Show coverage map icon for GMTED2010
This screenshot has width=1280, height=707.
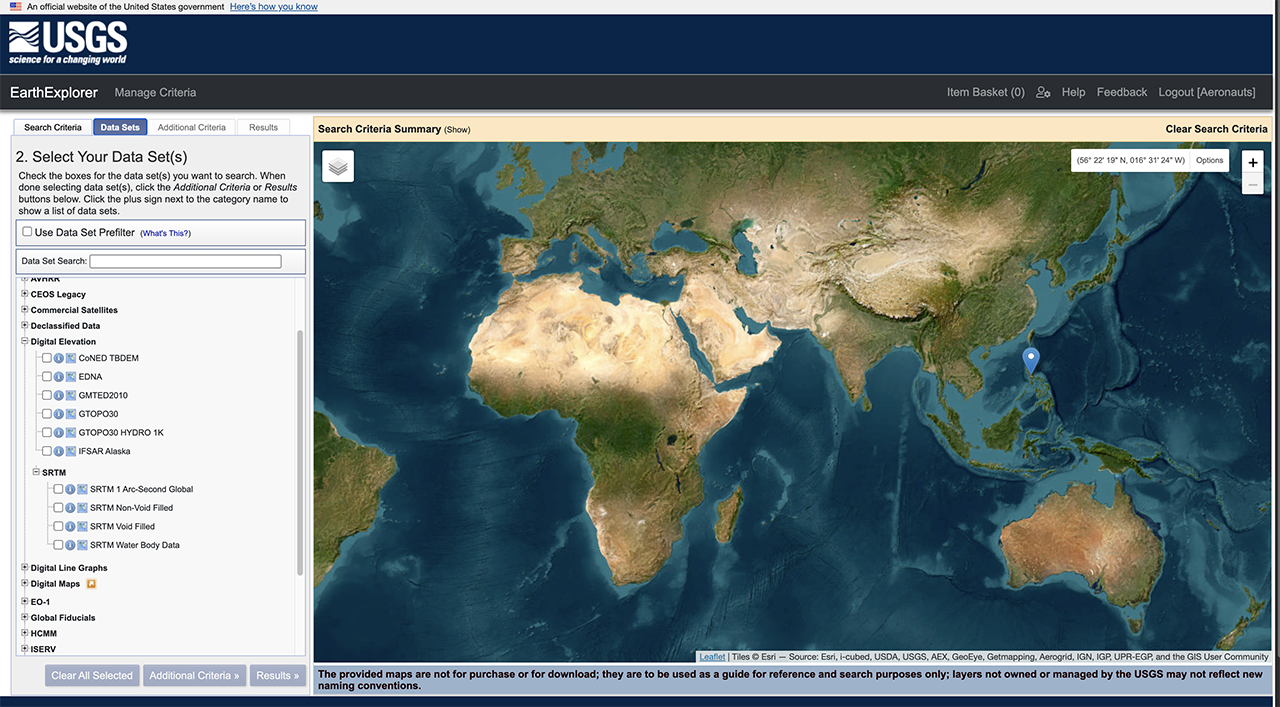[x=71, y=396]
